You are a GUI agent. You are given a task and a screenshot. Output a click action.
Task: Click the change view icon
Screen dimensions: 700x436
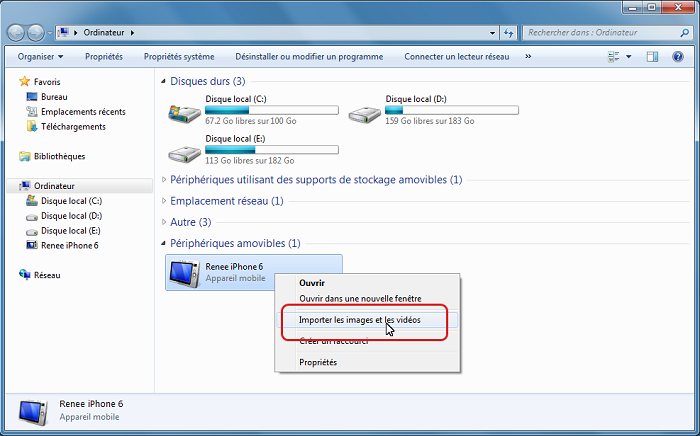coord(613,57)
